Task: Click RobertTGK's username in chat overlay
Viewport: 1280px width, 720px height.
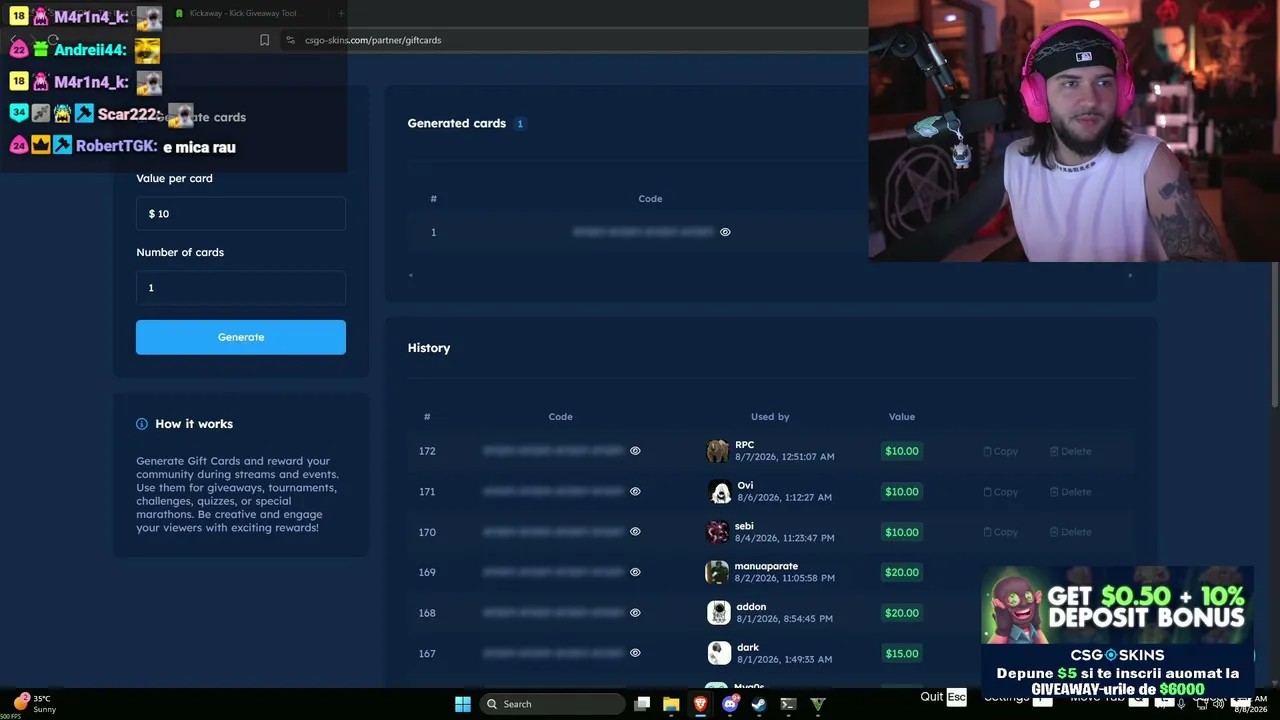Action: [116, 146]
